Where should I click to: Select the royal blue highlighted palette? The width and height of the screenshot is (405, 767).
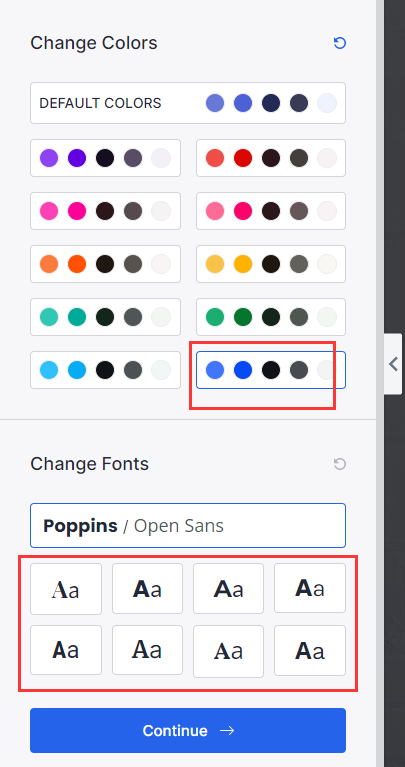(x=271, y=370)
